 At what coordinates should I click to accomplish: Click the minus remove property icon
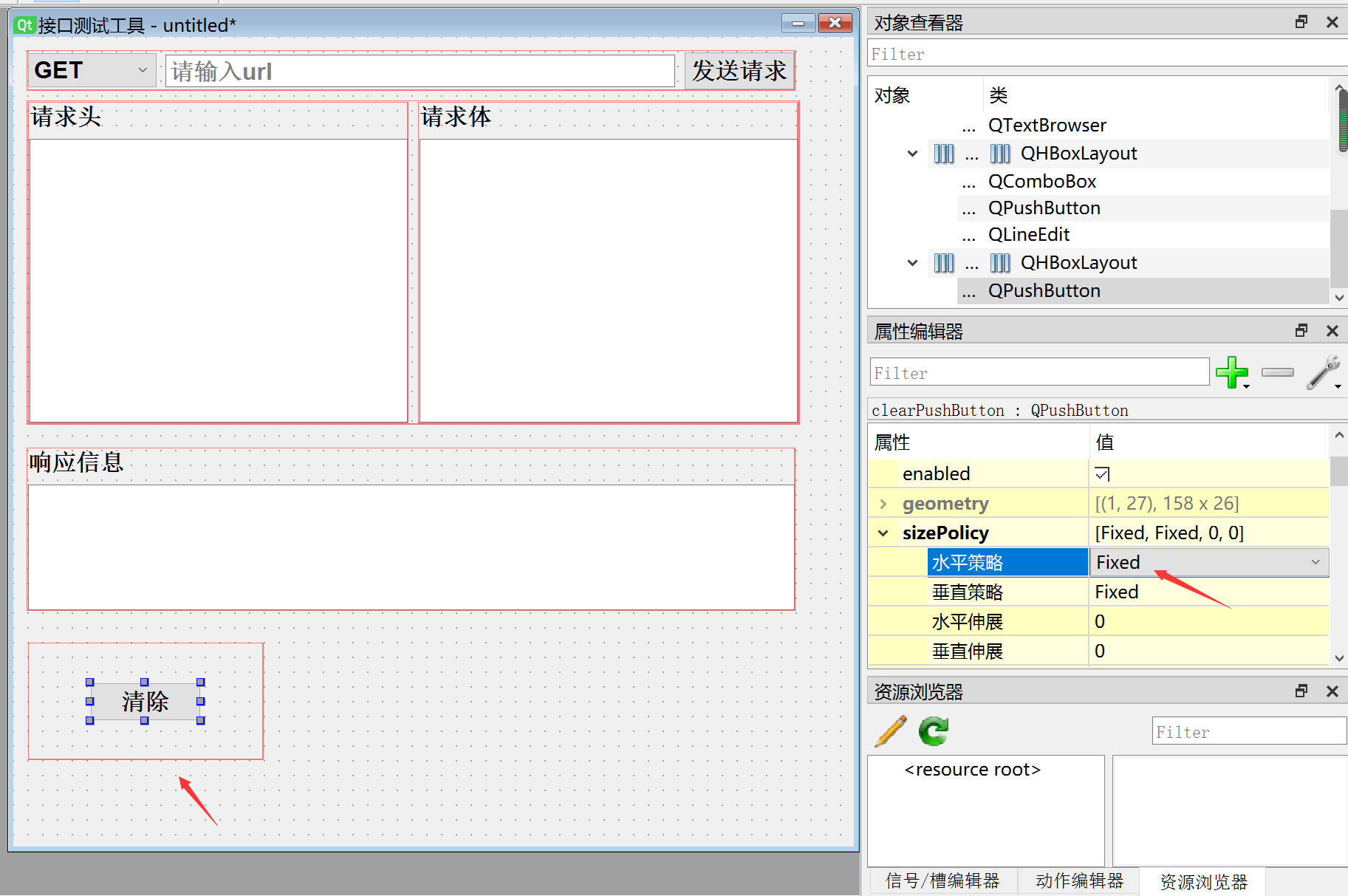click(x=1278, y=372)
